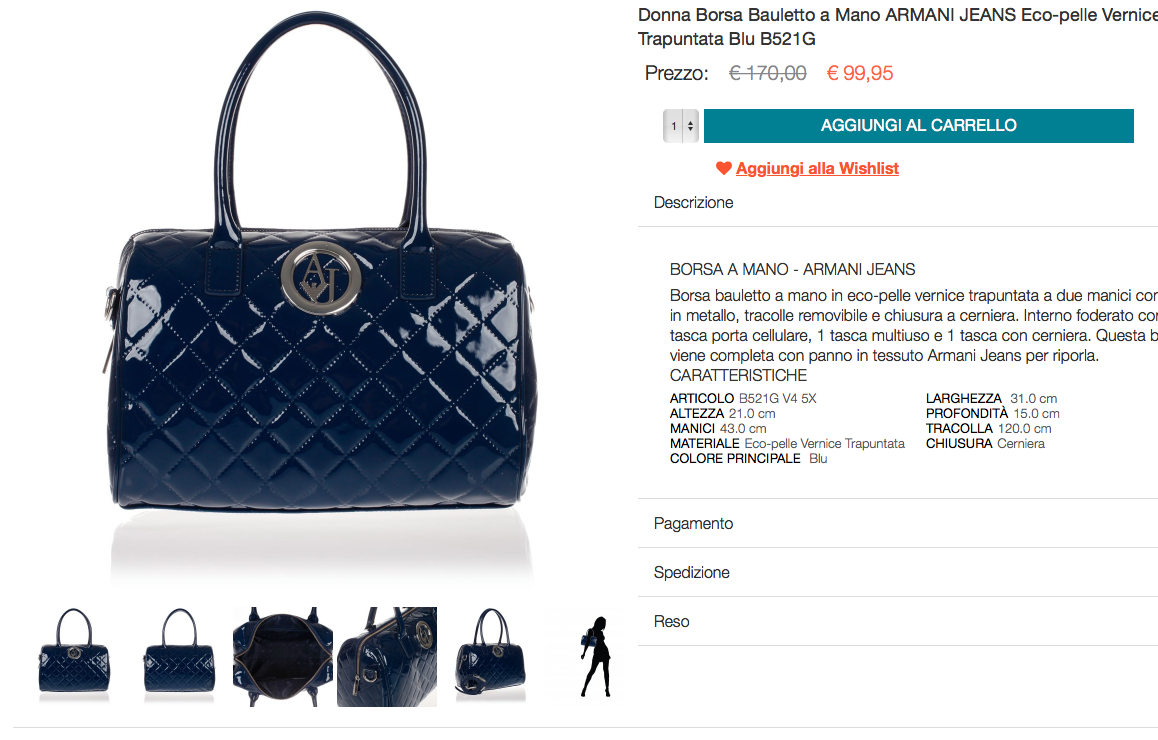
Task: View the angled bag with strap thumbnail
Action: 490,654
